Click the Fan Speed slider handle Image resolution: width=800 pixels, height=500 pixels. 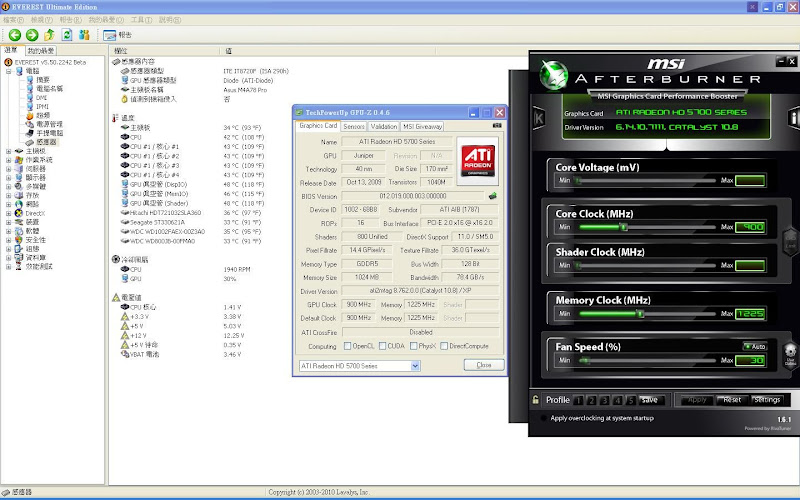584,360
